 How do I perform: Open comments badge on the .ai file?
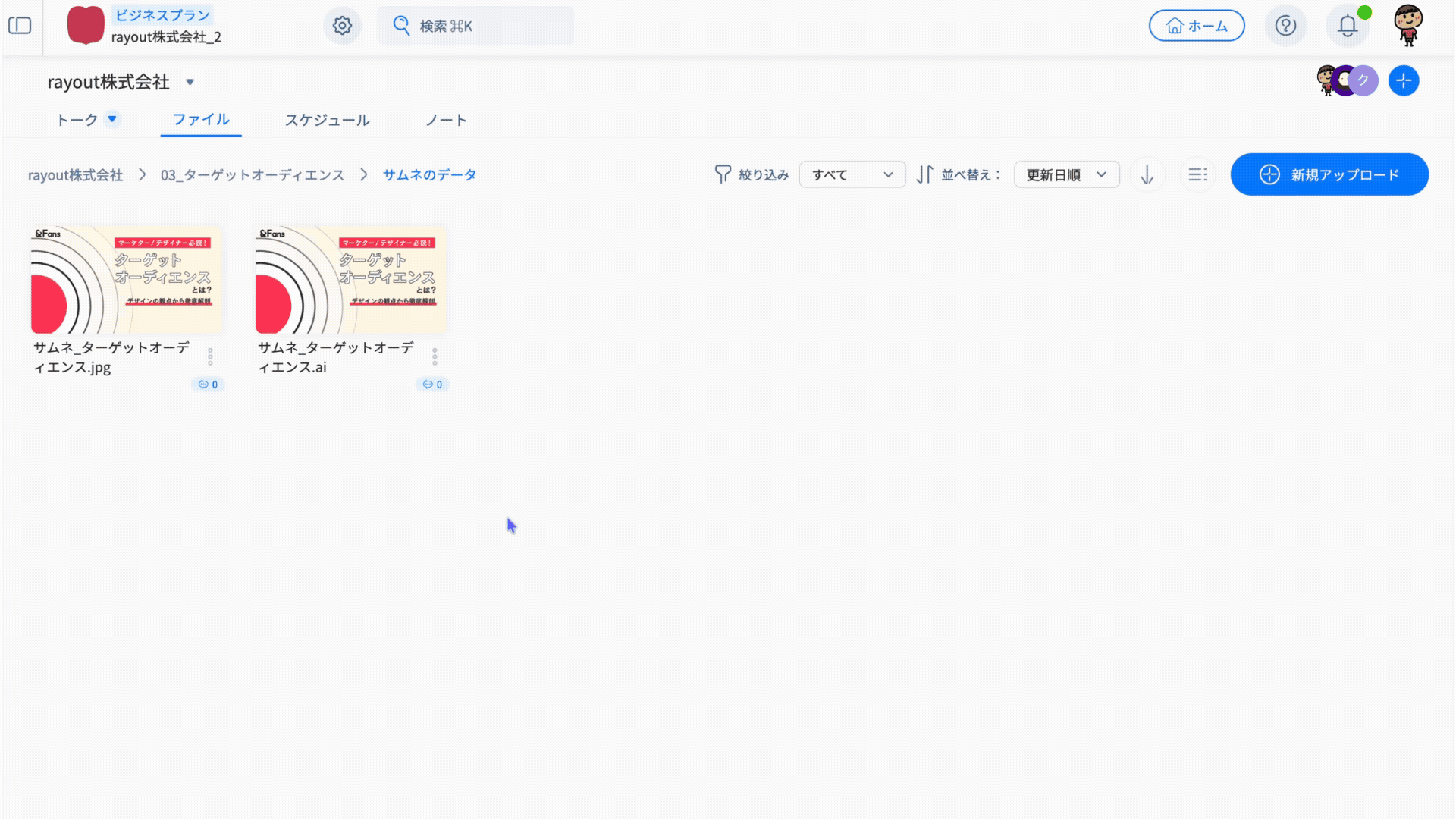(432, 384)
